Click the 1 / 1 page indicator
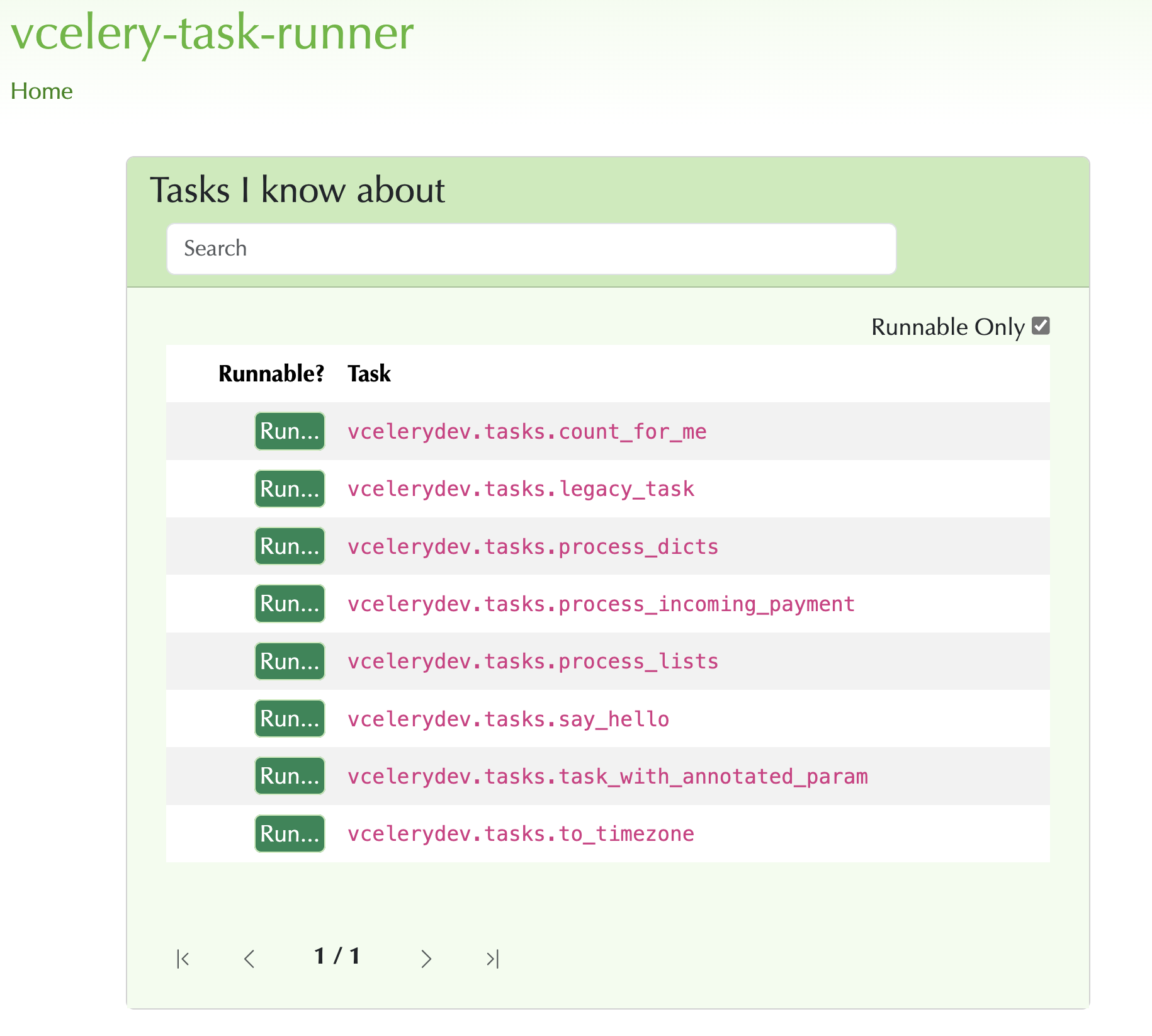This screenshot has height=1036, width=1152. coord(338,956)
